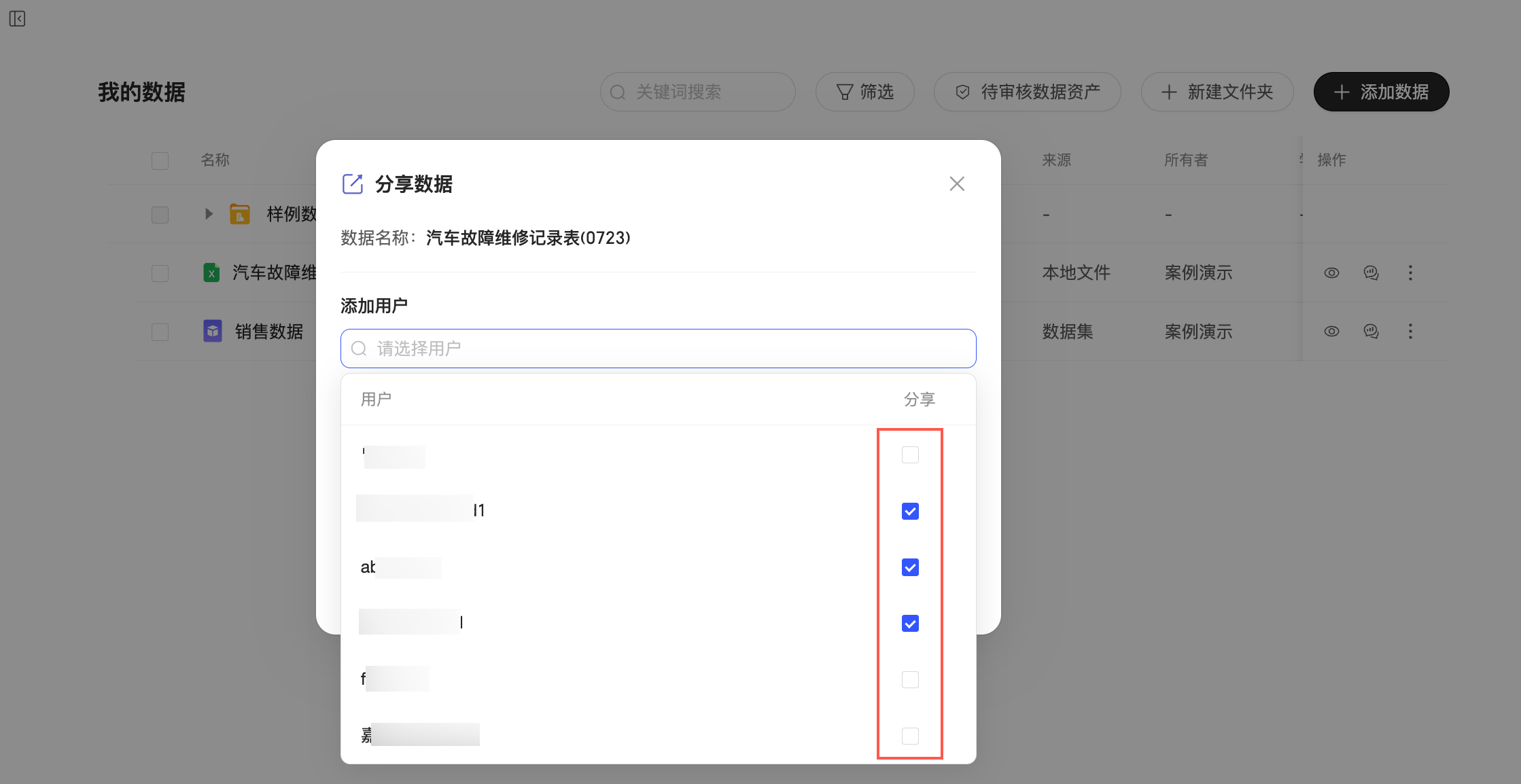
Task: Select checkbox for 汽车故障维 file row
Action: click(160, 273)
